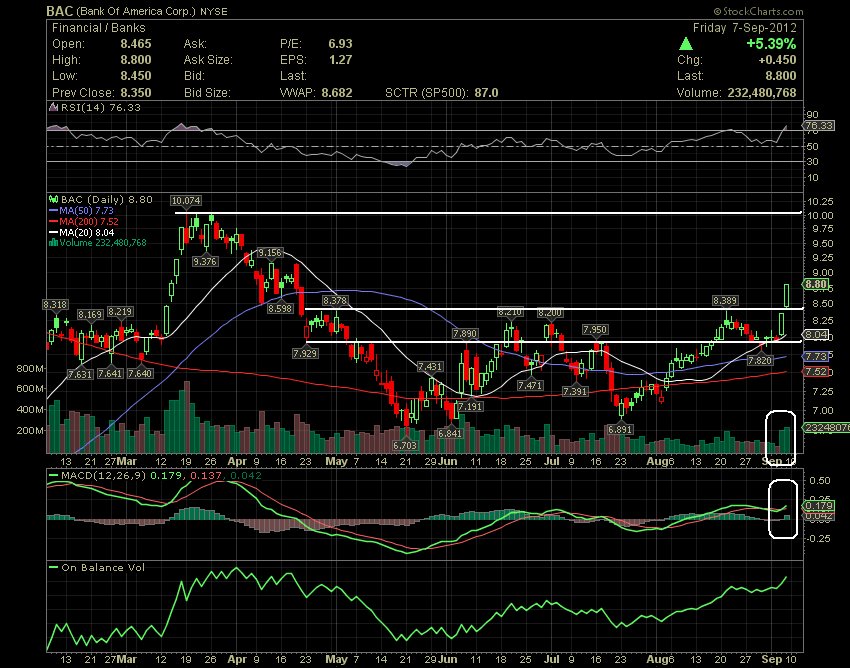
Task: Click the header Volume value 232,480,768
Action: pos(762,93)
